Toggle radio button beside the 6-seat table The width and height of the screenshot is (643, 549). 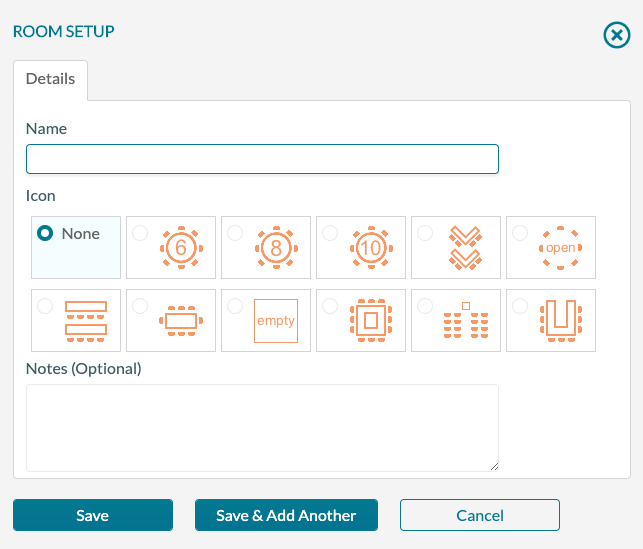click(140, 233)
